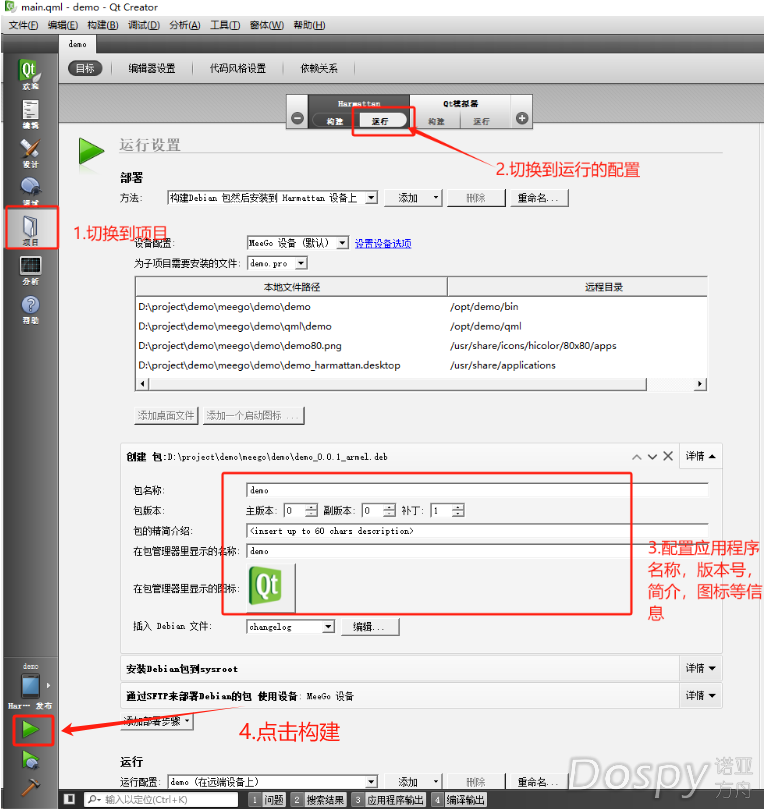Click the Qt package manager icon button
765x809 pixels.
coord(272,588)
